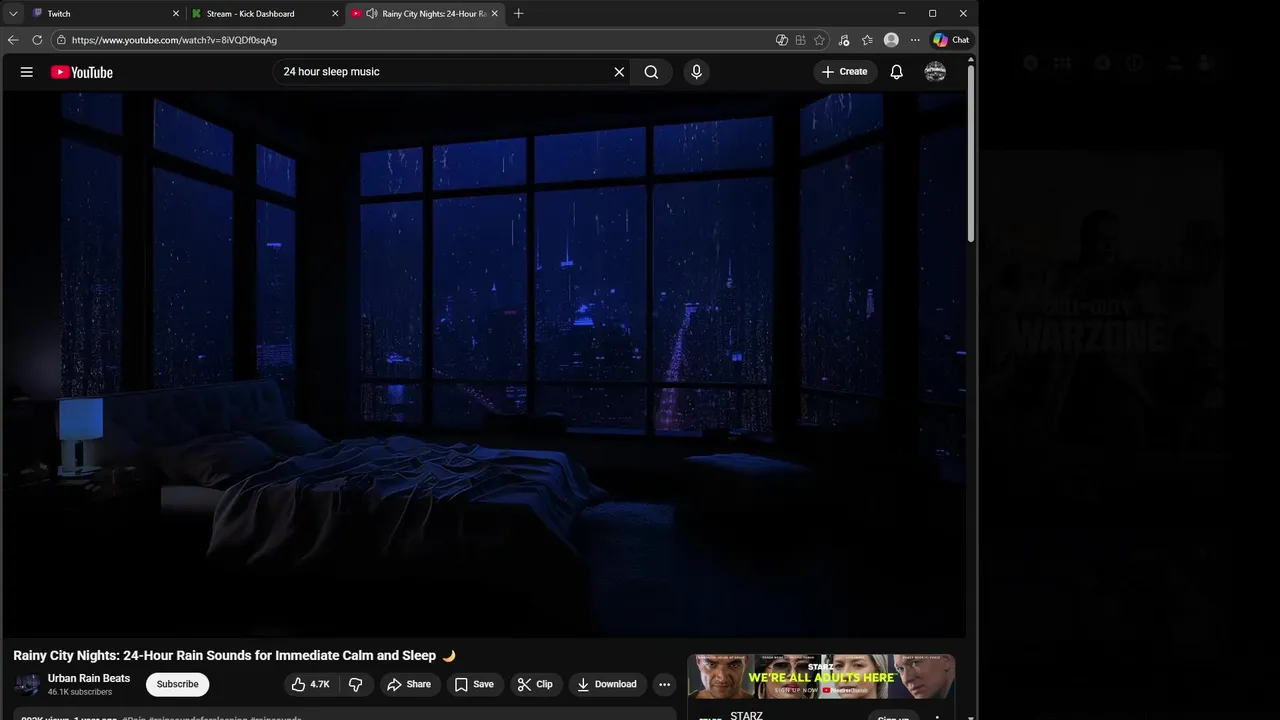The height and width of the screenshot is (720, 1280).
Task: Dislike the video with thumbs down
Action: [355, 684]
